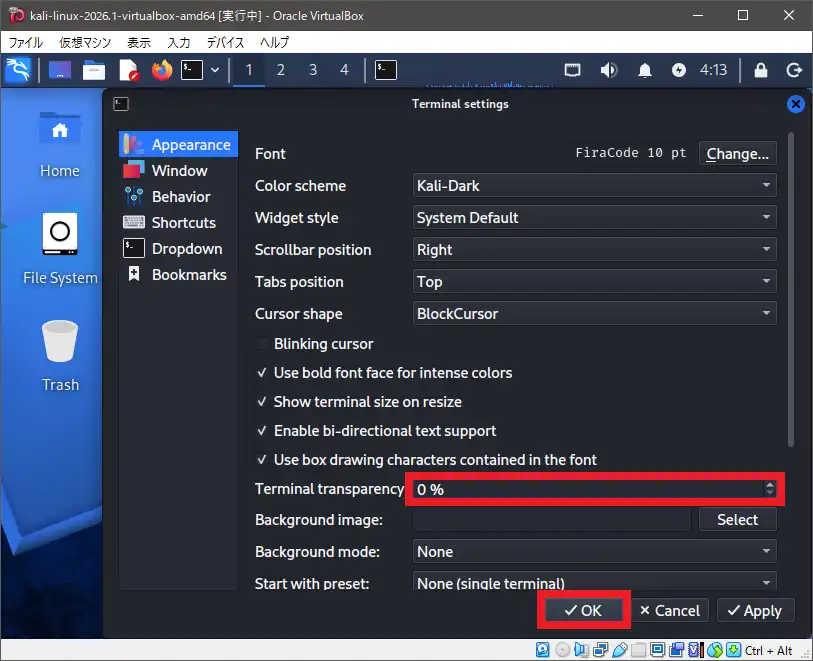Uncheck Show terminal size on resize
This screenshot has width=813, height=661.
pos(264,402)
